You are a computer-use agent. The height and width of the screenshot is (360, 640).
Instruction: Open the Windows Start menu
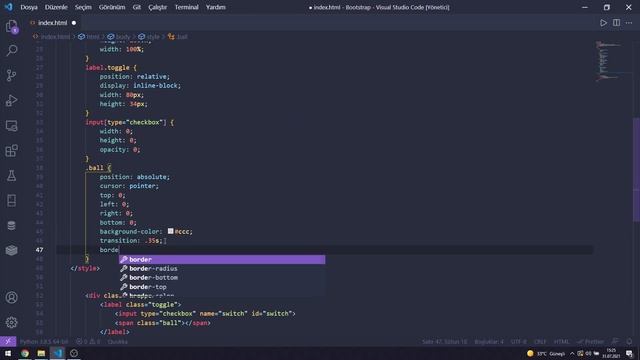[8, 353]
